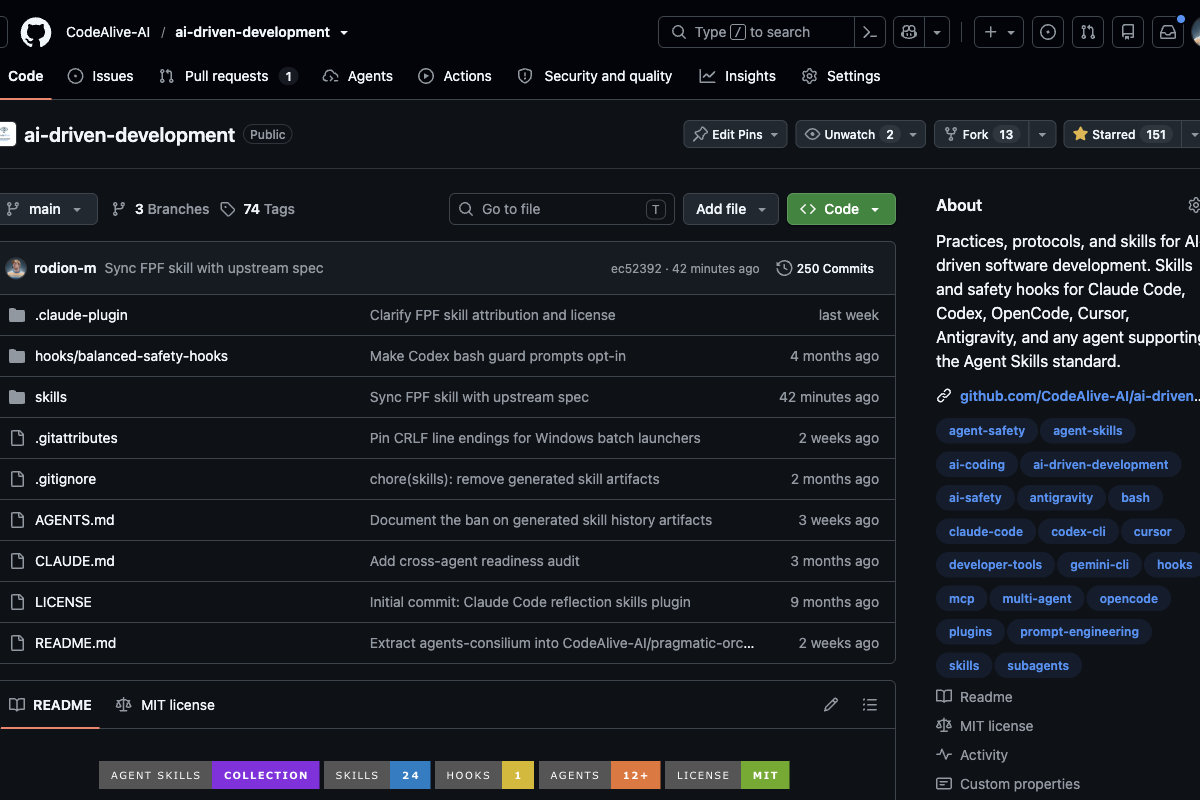The image size is (1200, 800).
Task: Open the 74 Tags link
Action: point(258,209)
